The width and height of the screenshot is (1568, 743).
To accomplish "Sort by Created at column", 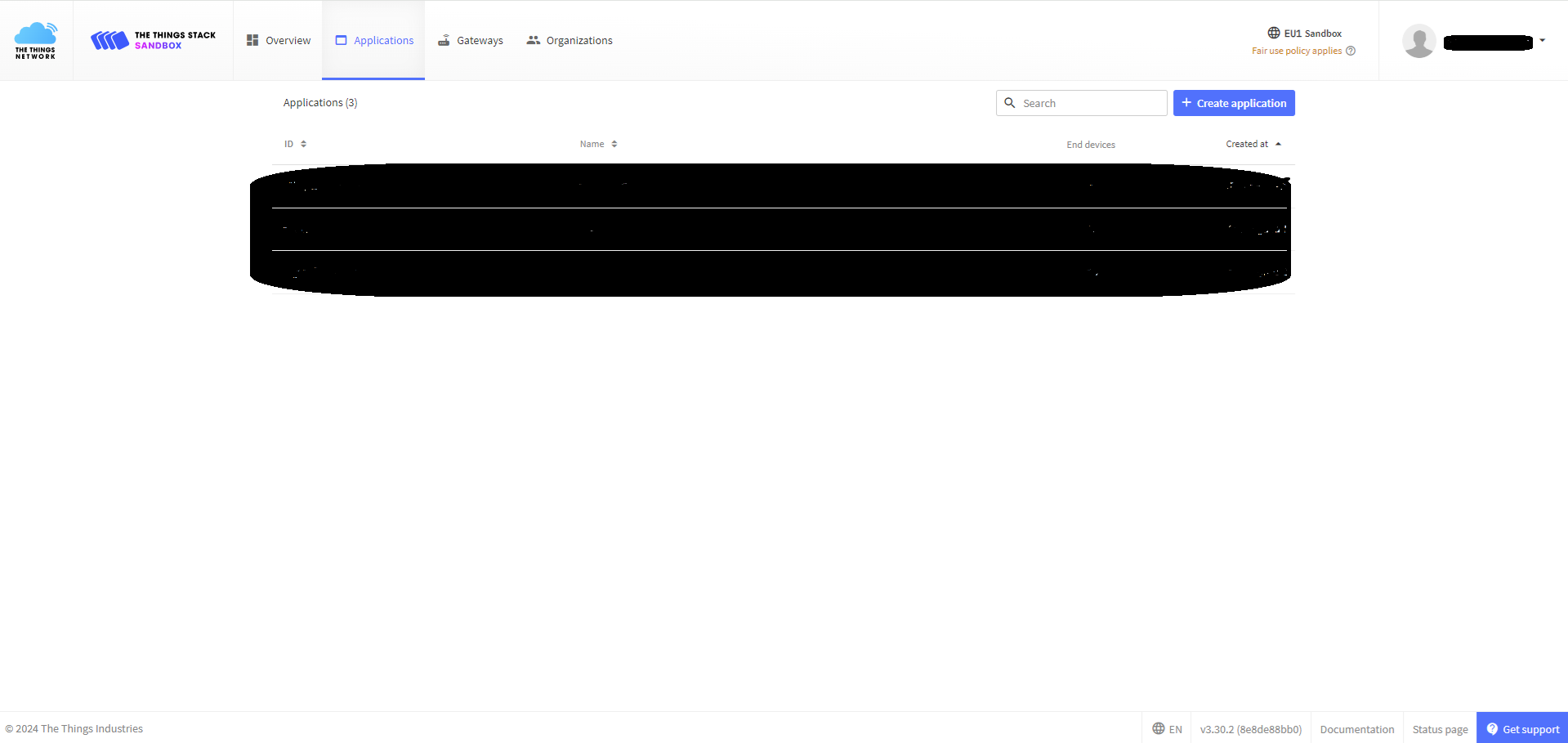I will [1253, 144].
